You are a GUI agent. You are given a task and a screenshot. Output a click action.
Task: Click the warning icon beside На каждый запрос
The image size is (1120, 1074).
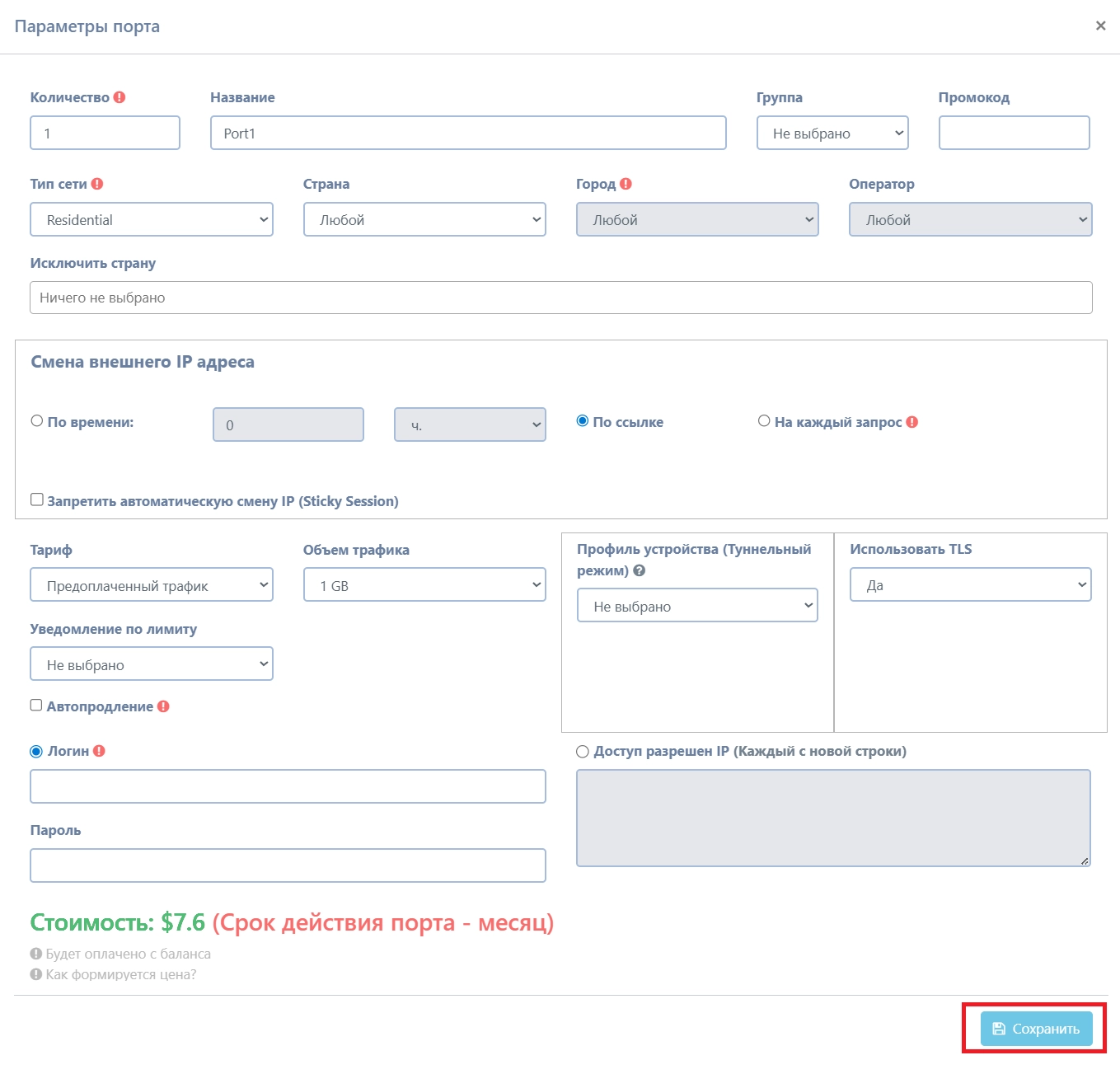pyautogui.click(x=911, y=422)
